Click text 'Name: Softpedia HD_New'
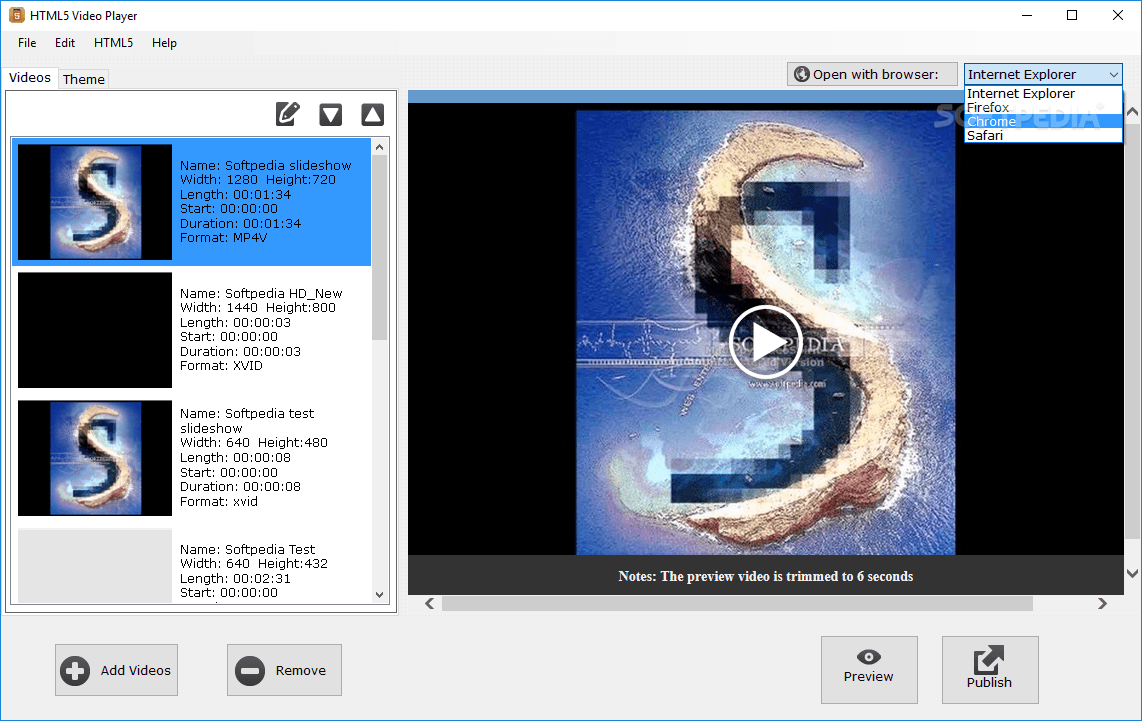1142x721 pixels. 261,293
